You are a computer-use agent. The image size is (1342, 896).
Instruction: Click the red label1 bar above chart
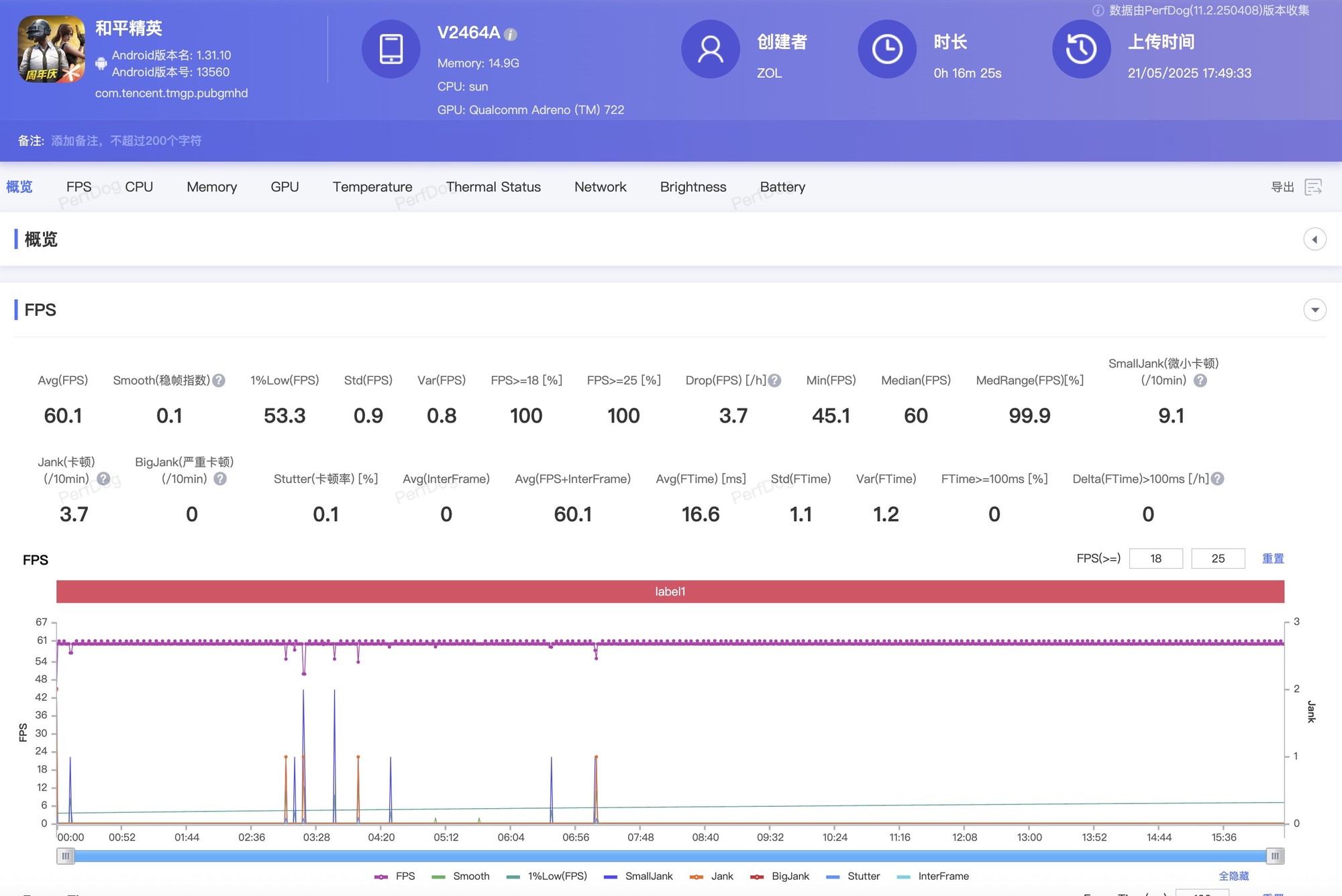670,592
